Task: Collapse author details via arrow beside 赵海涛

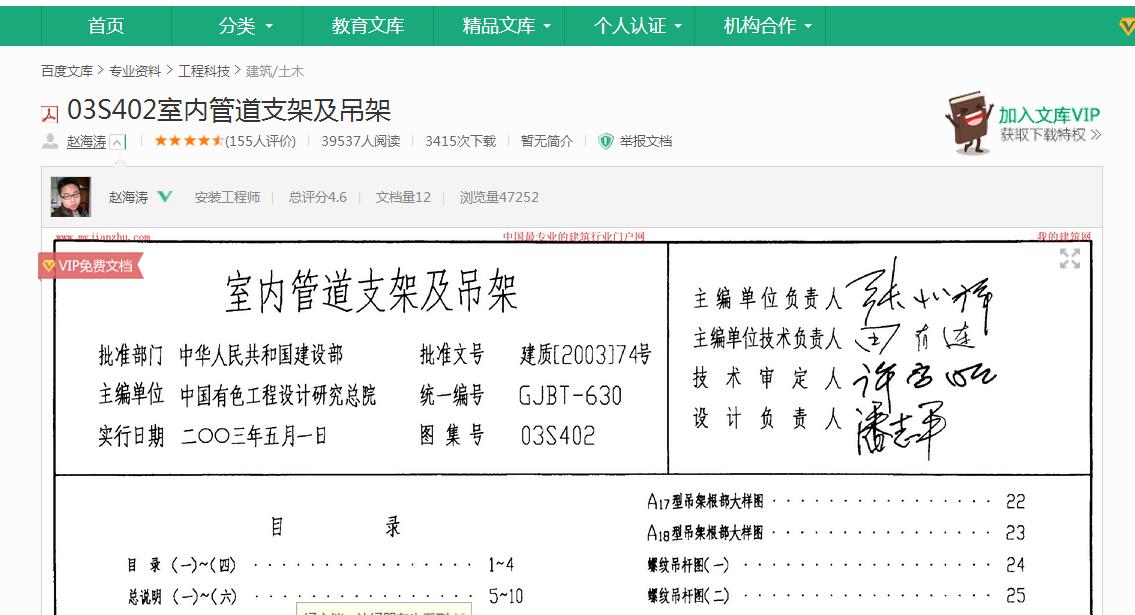Action: [x=115, y=141]
